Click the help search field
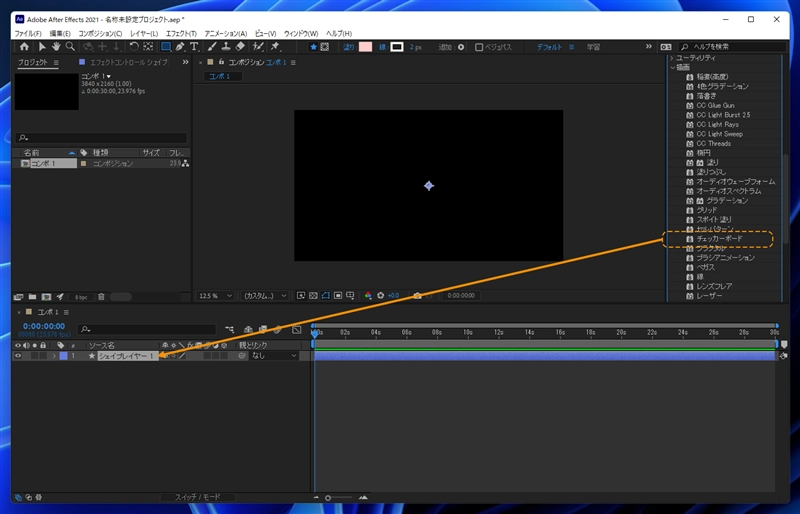This screenshot has height=514, width=800. point(732,47)
